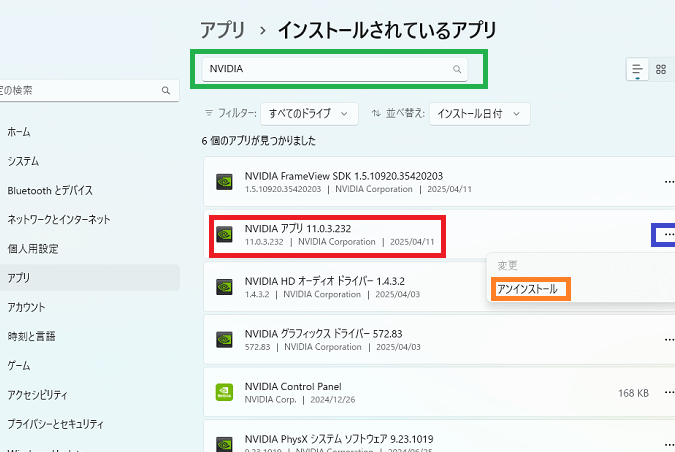This screenshot has height=452, width=675.
Task: Click the NVIDIA FrameView SDK app icon
Action: point(225,181)
